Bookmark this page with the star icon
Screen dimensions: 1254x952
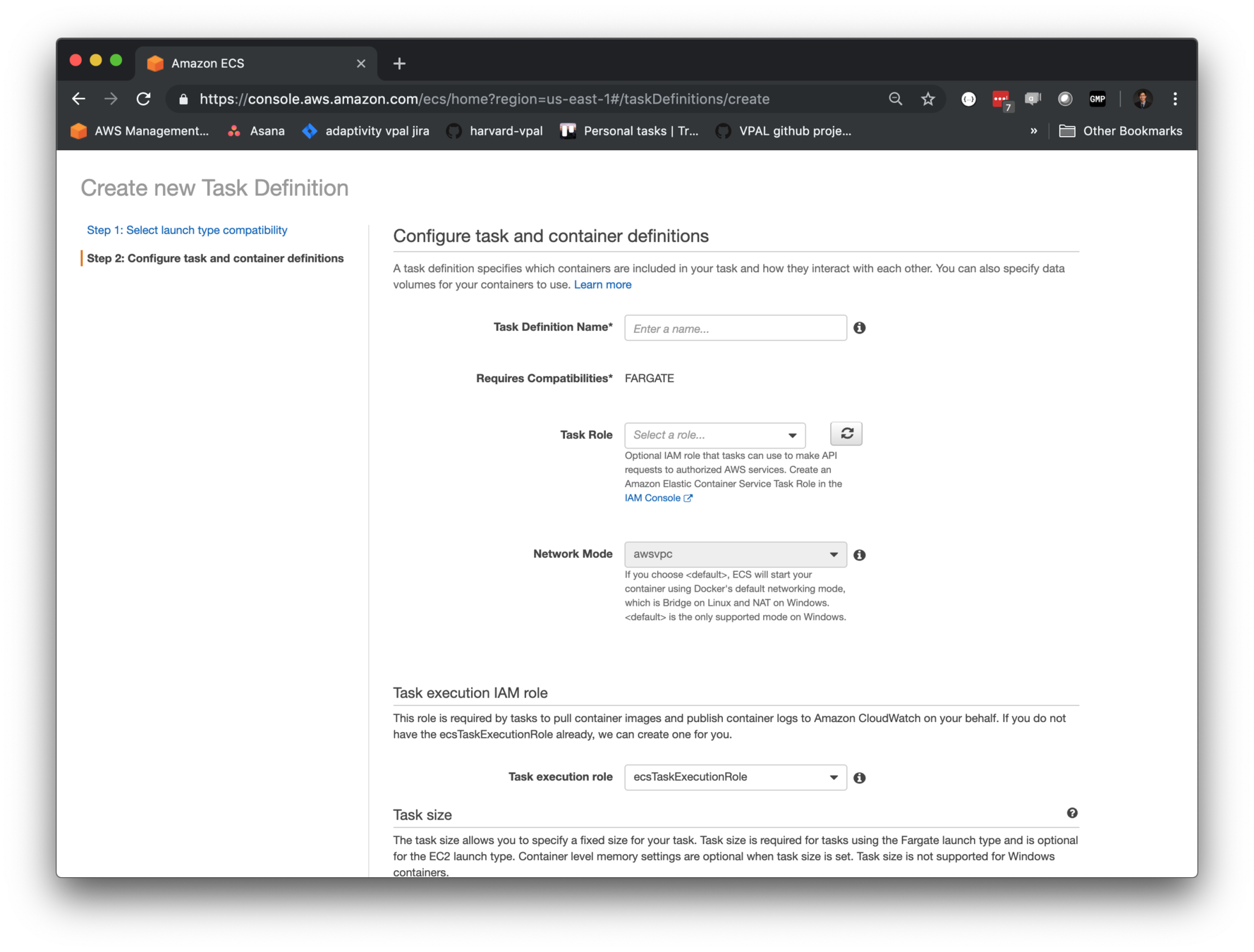pos(928,99)
